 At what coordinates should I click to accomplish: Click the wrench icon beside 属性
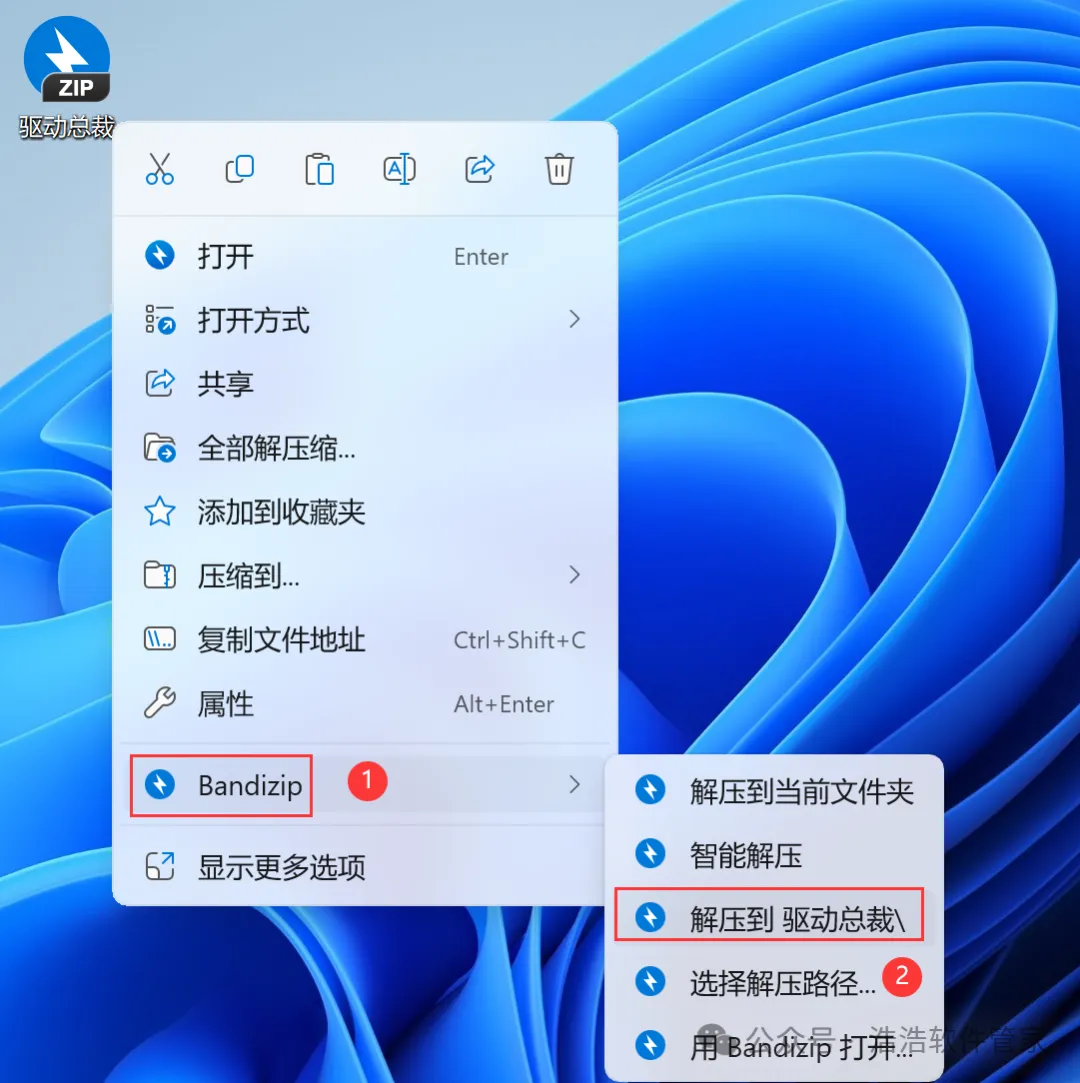coord(160,703)
